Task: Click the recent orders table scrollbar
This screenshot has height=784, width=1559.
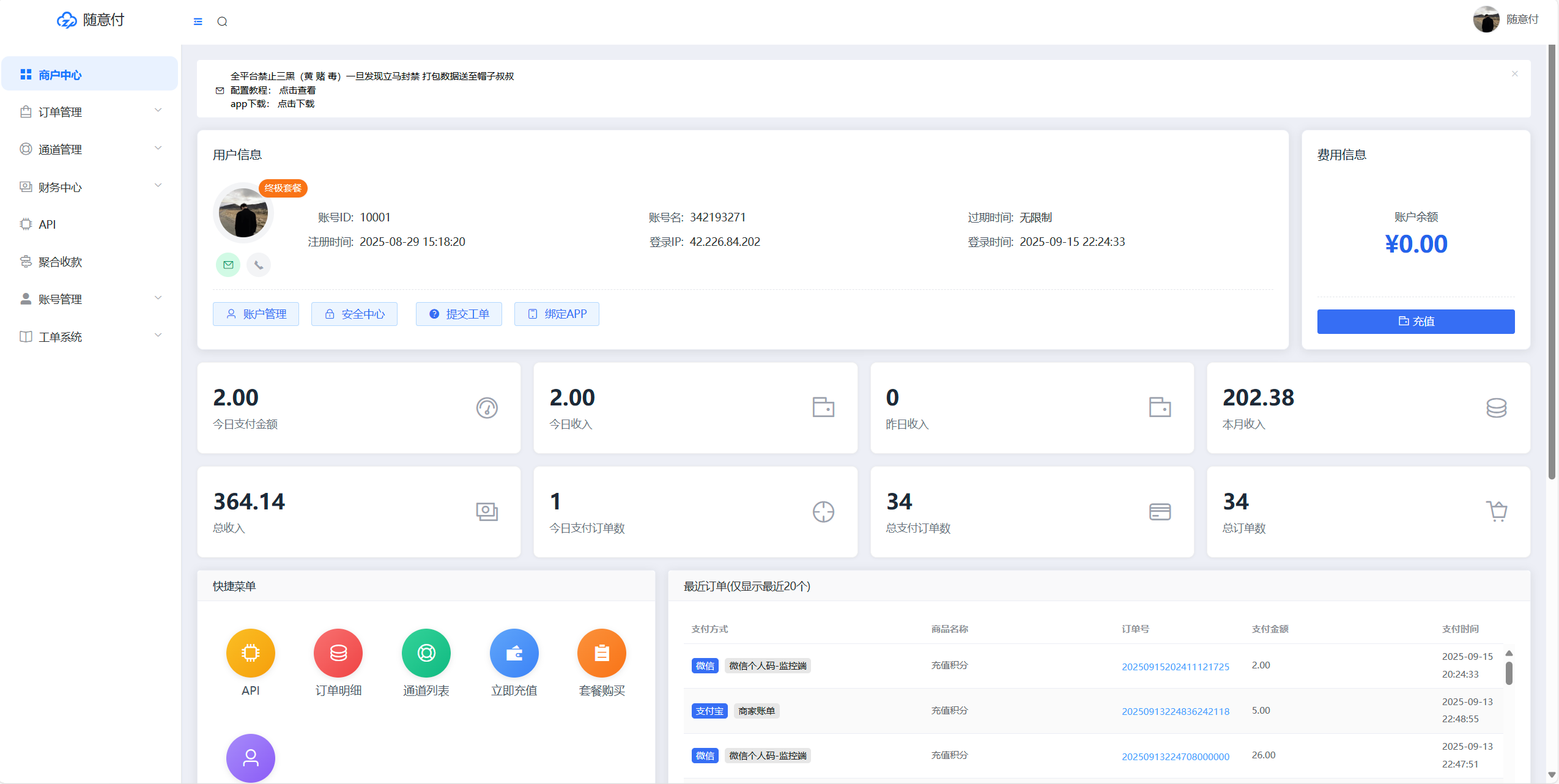Action: (x=1509, y=673)
